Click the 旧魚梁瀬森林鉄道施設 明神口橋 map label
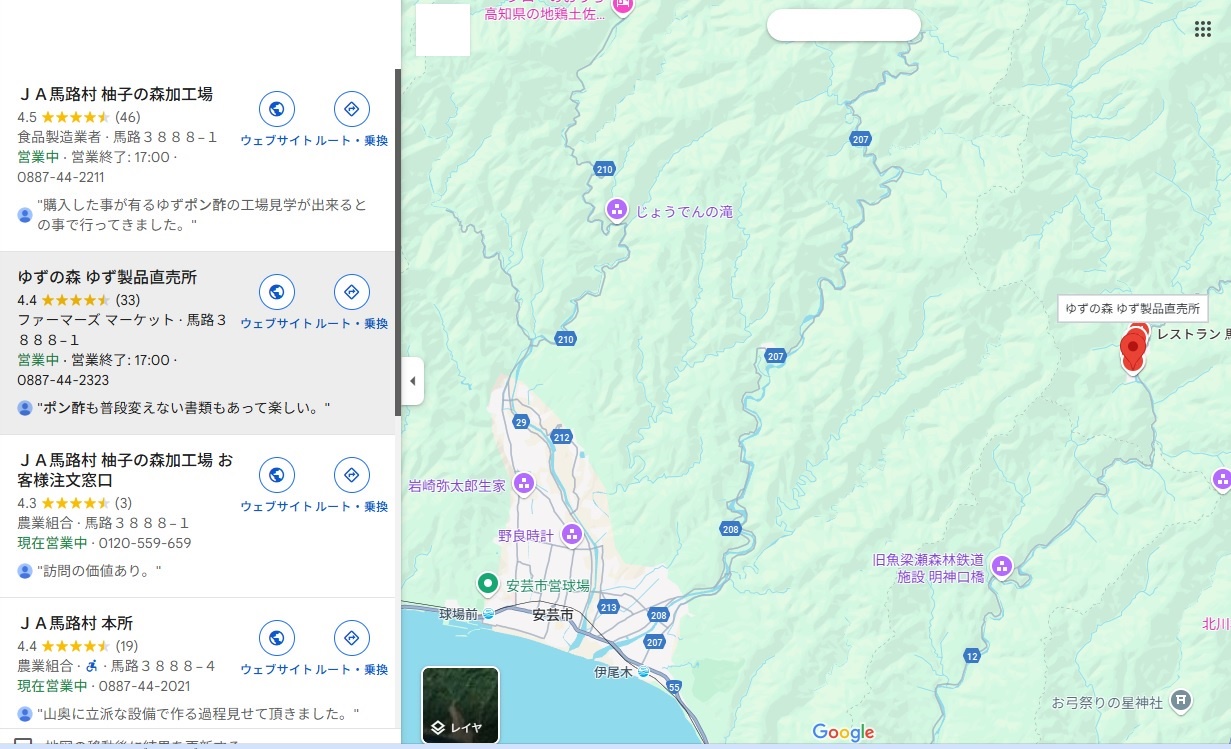Screen dimensions: 1231x749 [928, 568]
